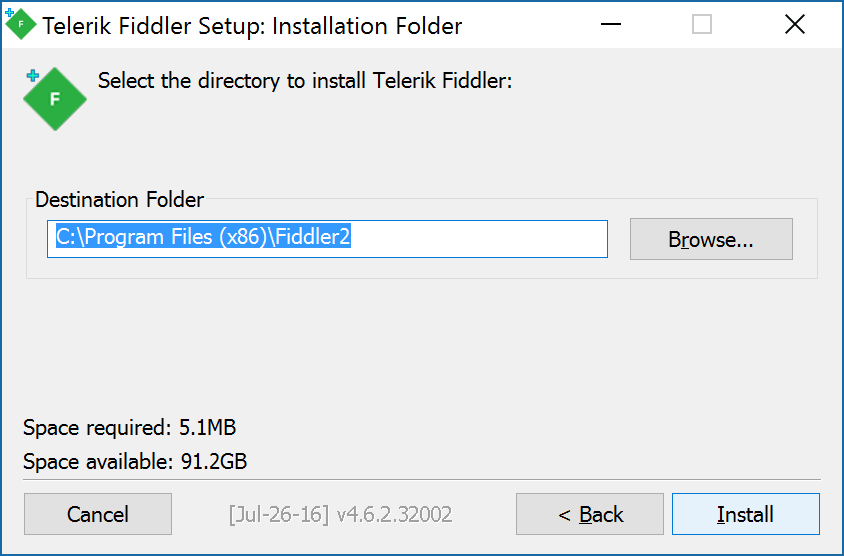Click the Space required: 5.1MB text

[x=130, y=429]
